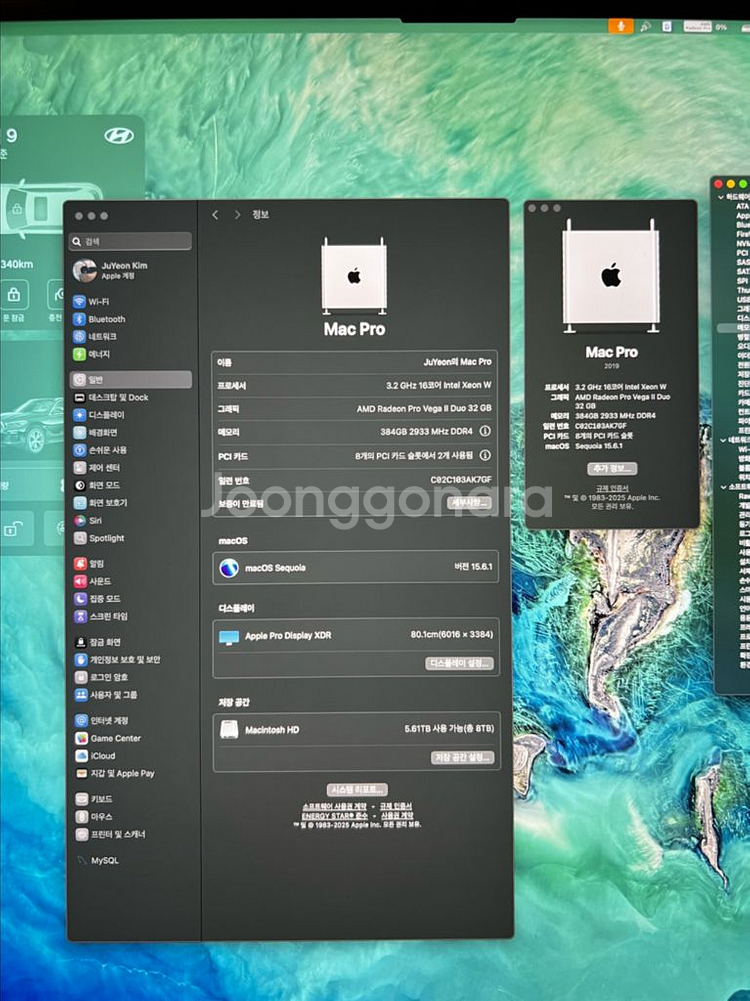Viewport: 750px width, 1001px height.
Task: Open Game Center settings
Action: pos(131,738)
